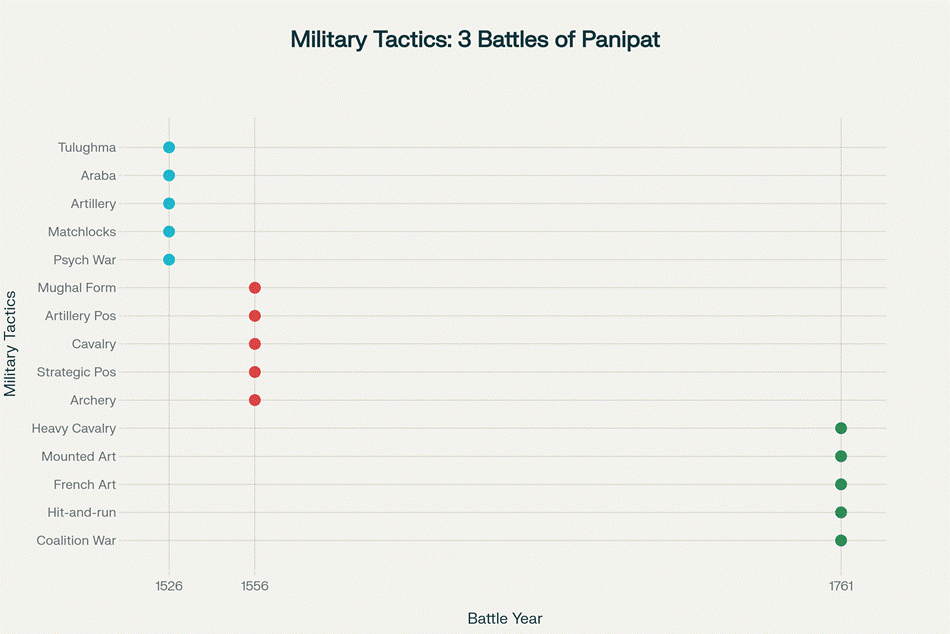
Task: Click the red Cavalry data point
Action: (255, 344)
